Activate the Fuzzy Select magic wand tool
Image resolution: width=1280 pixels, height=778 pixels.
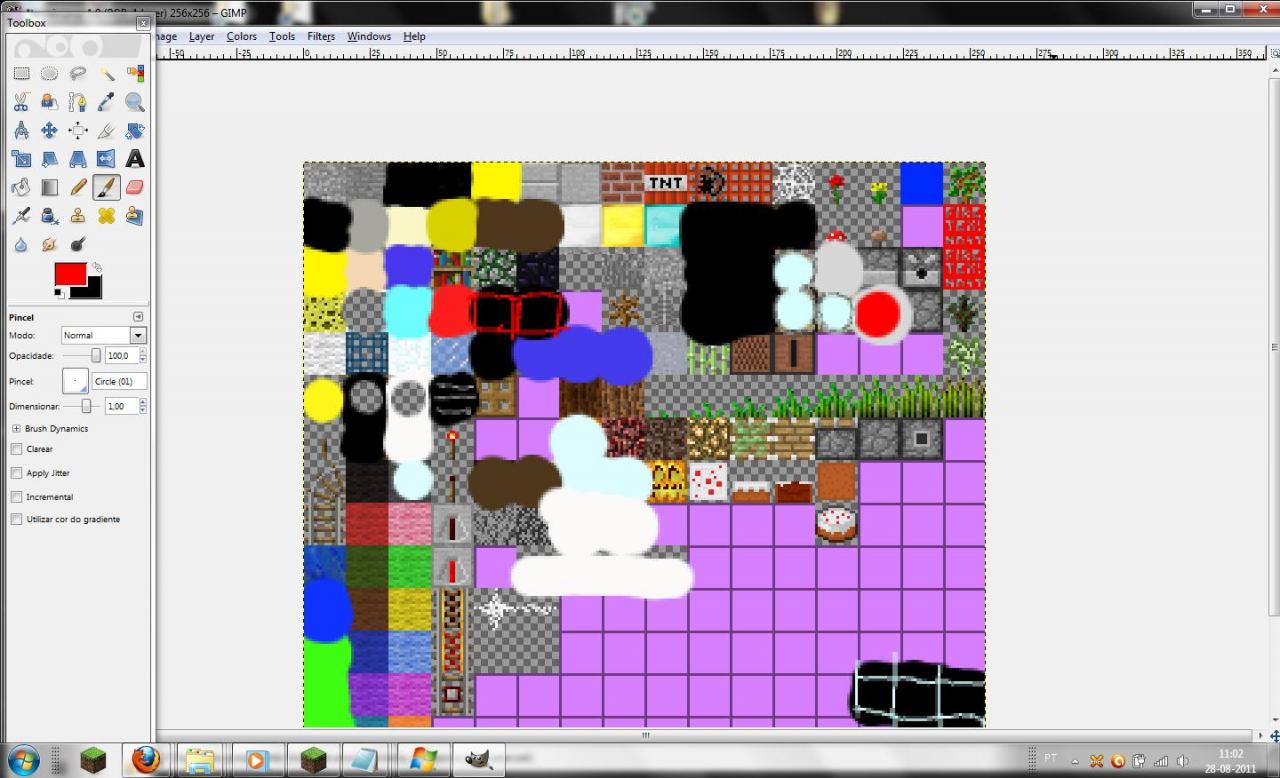point(107,73)
